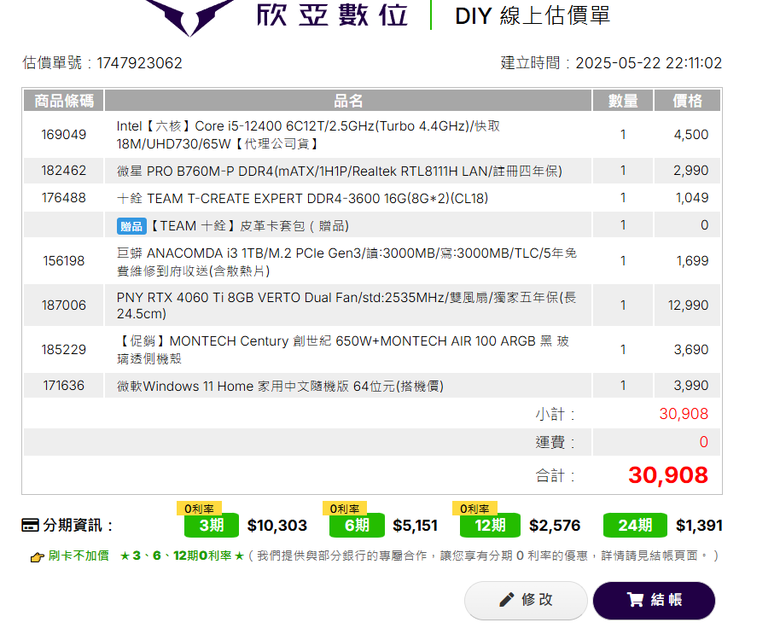Click the 數量 column header
This screenshot has width=780, height=640.
pyautogui.click(x=623, y=101)
